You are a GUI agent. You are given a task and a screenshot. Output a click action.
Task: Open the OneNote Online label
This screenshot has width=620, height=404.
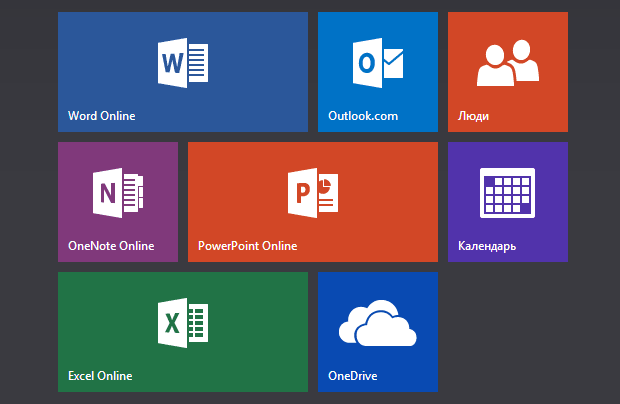click(111, 246)
